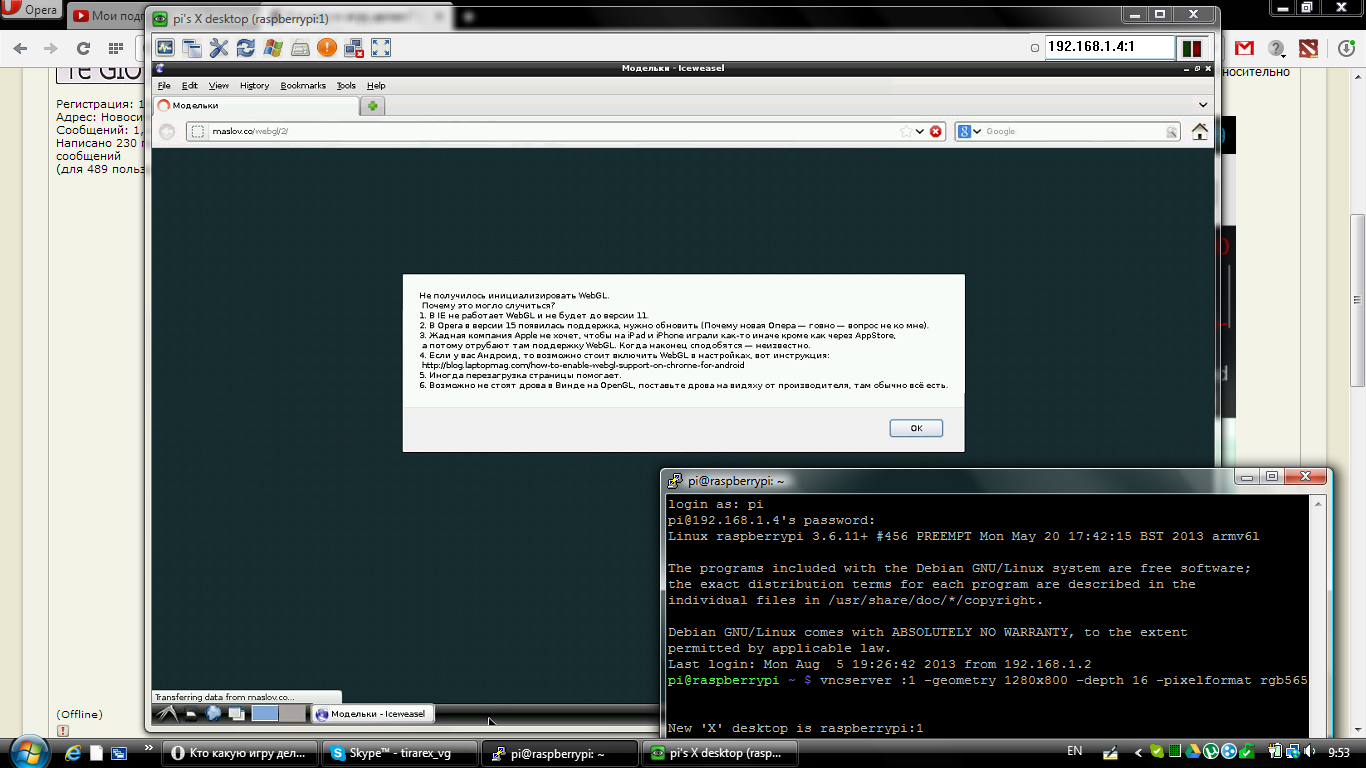Click the Windows flag icon in VNC toolbar

click(x=273, y=48)
